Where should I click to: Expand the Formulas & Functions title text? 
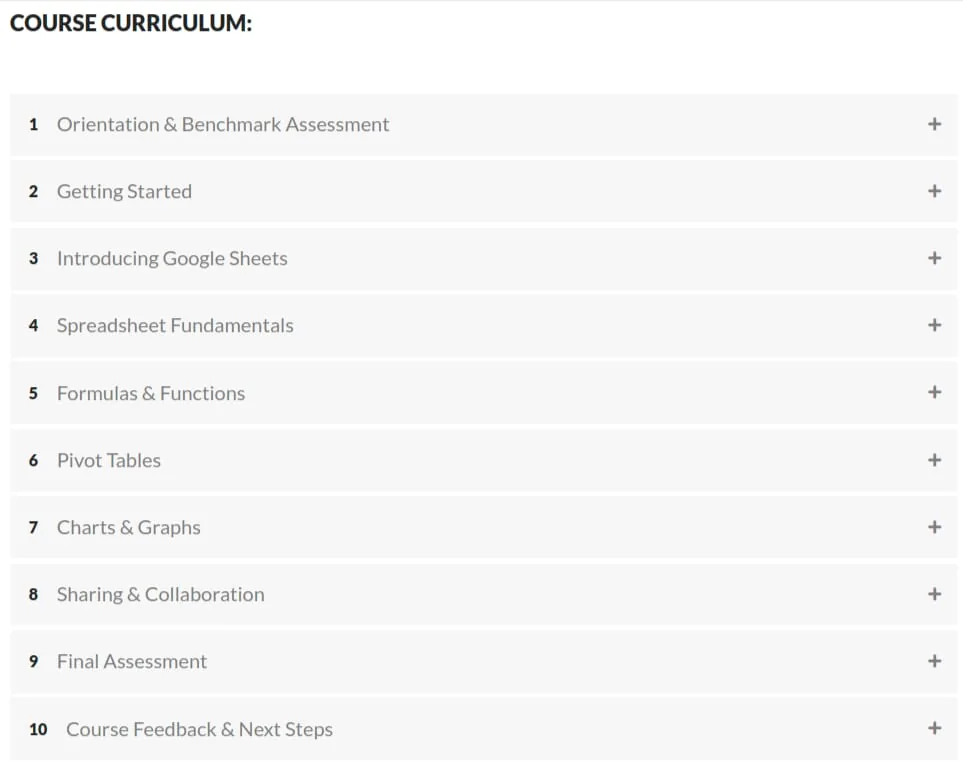[151, 393]
